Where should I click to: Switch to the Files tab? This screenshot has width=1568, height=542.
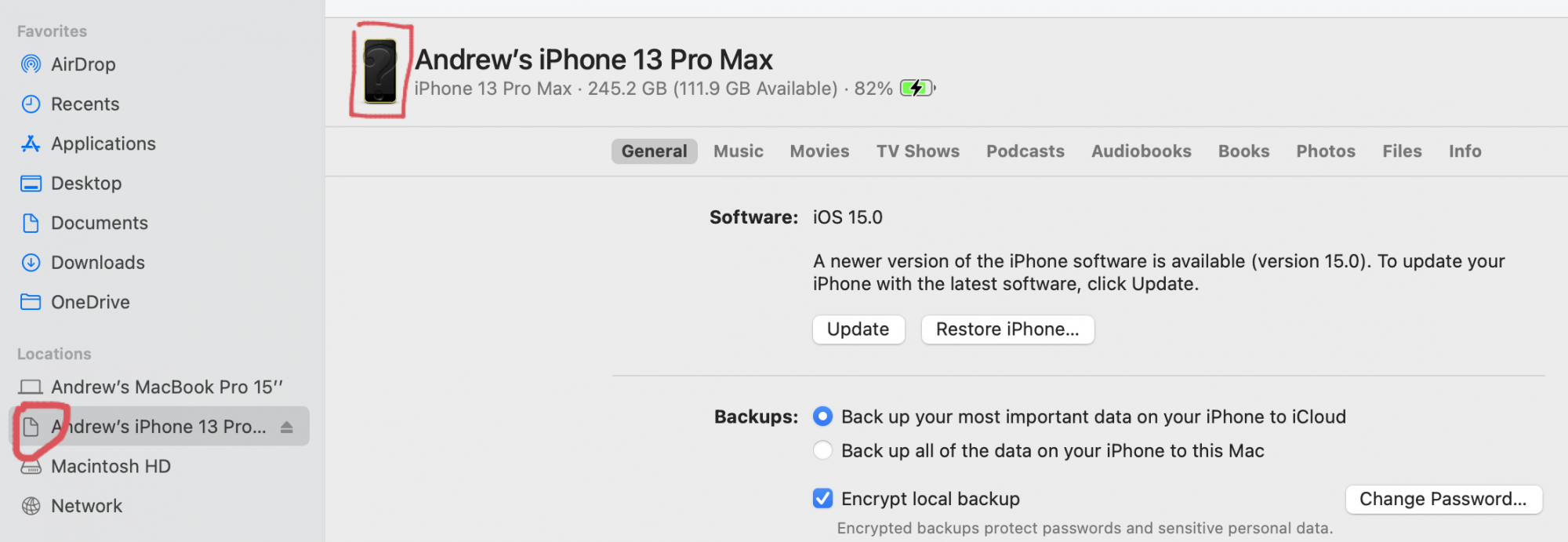coord(1402,151)
